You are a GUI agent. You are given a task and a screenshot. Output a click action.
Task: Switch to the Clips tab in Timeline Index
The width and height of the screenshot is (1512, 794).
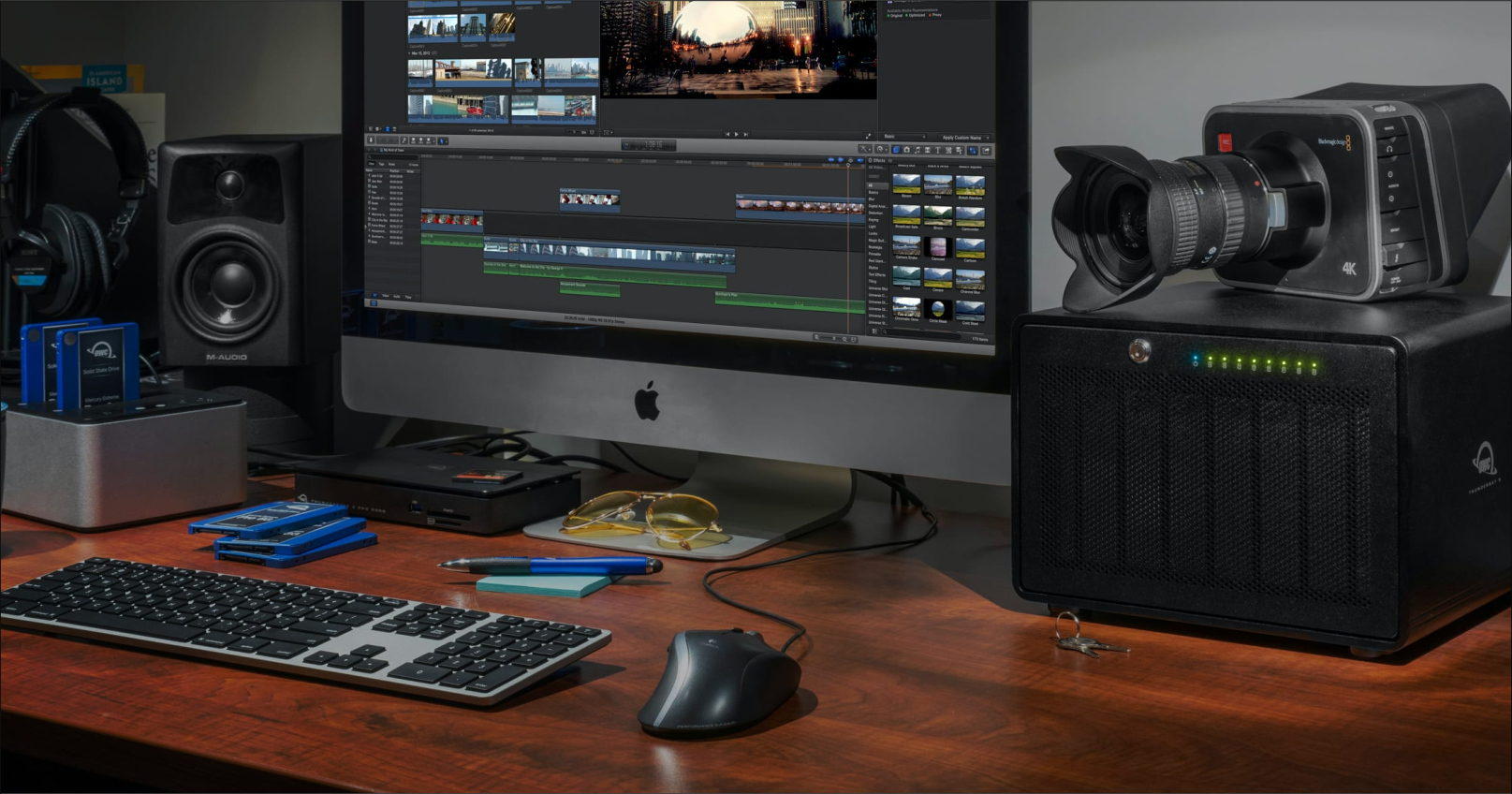(x=371, y=164)
